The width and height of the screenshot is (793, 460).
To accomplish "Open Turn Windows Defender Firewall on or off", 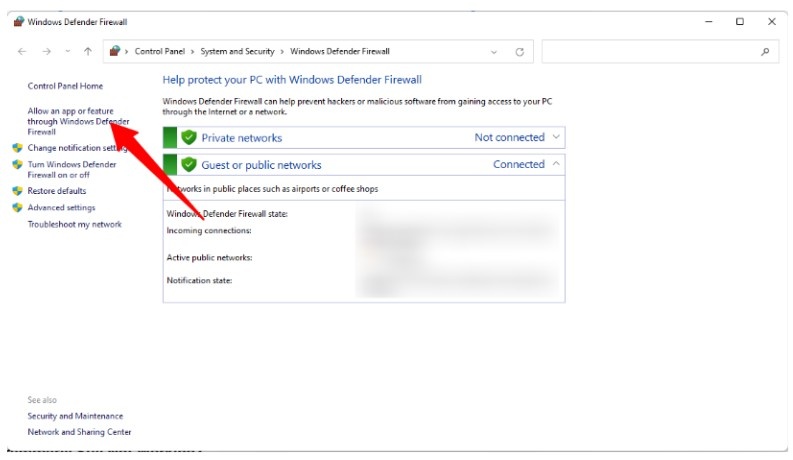I will 72,170.
